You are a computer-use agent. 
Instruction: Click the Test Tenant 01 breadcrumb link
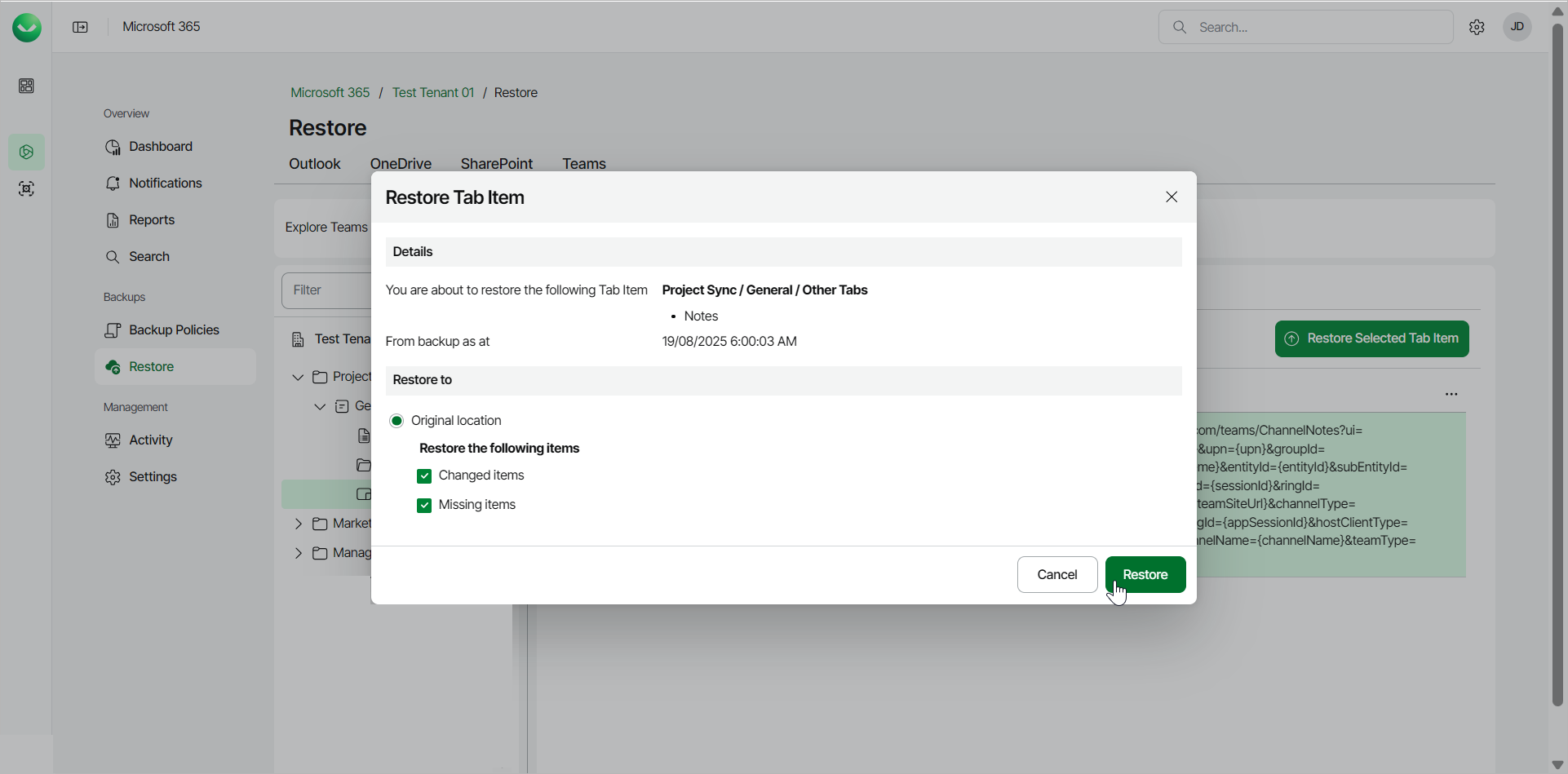pos(432,93)
